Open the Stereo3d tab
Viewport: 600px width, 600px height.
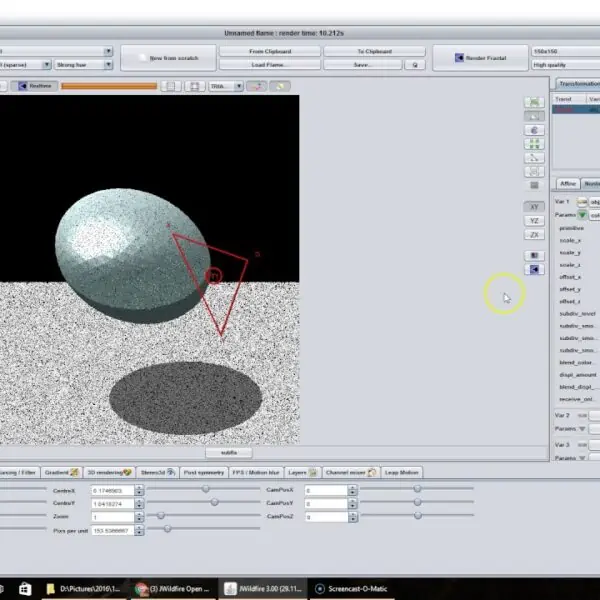click(x=158, y=473)
